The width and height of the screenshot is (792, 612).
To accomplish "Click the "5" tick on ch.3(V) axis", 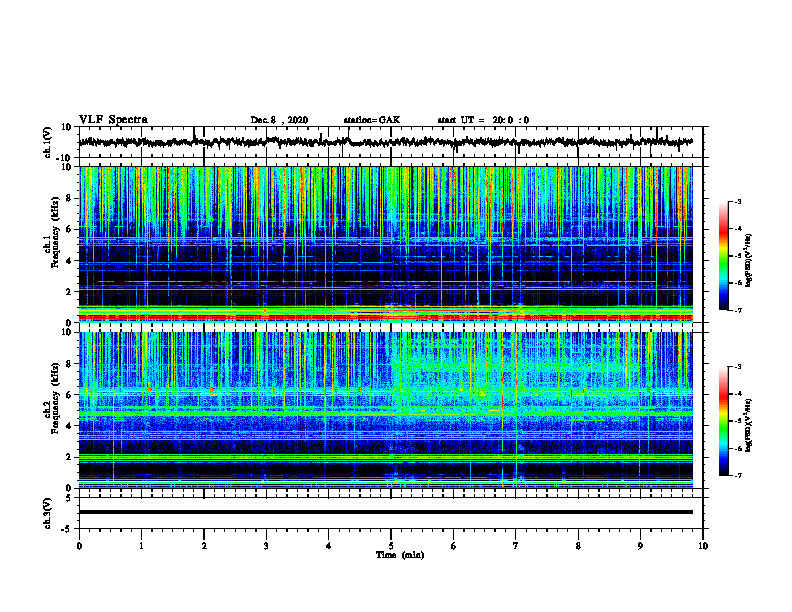I will [70, 498].
